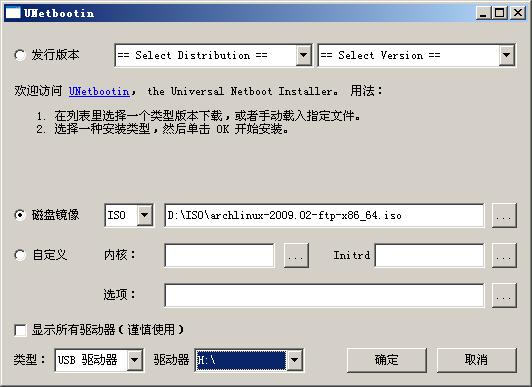Viewport: 532px width, 387px height.
Task: Click the UNetbootin hyperlink
Action: 99,91
